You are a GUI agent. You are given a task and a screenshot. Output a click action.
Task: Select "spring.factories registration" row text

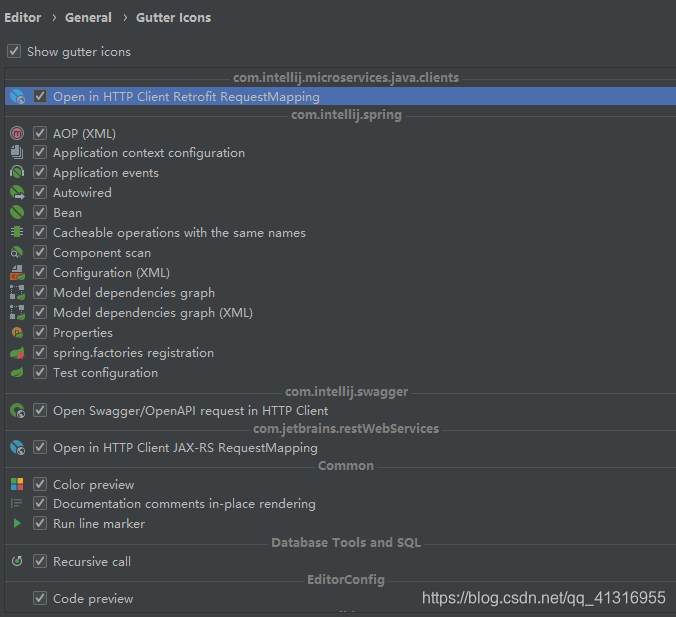click(134, 353)
